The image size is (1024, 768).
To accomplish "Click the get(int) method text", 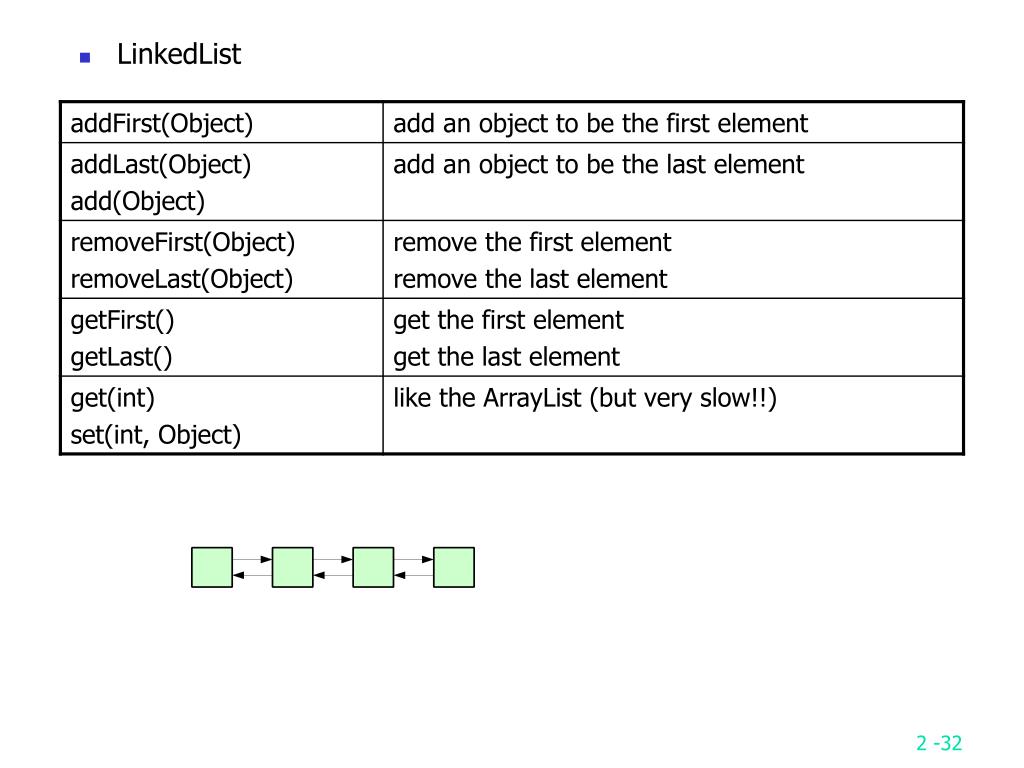I will (112, 398).
